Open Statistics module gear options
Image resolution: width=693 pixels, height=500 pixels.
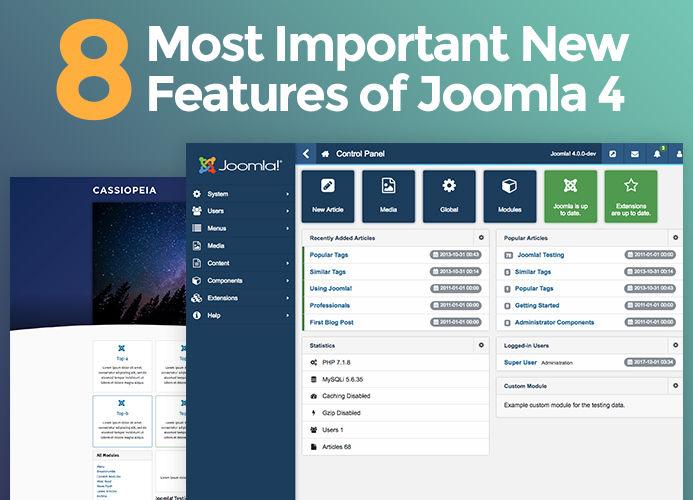pyautogui.click(x=481, y=345)
